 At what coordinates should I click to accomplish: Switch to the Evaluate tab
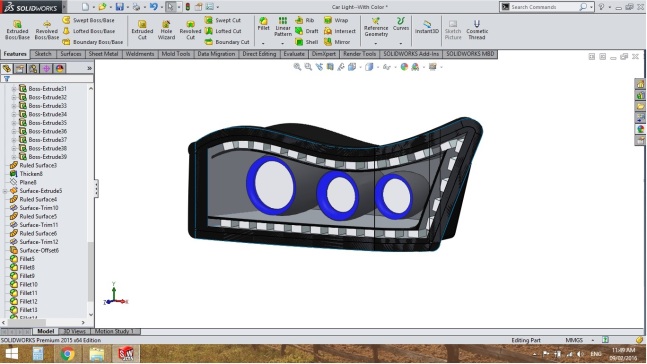pos(294,54)
